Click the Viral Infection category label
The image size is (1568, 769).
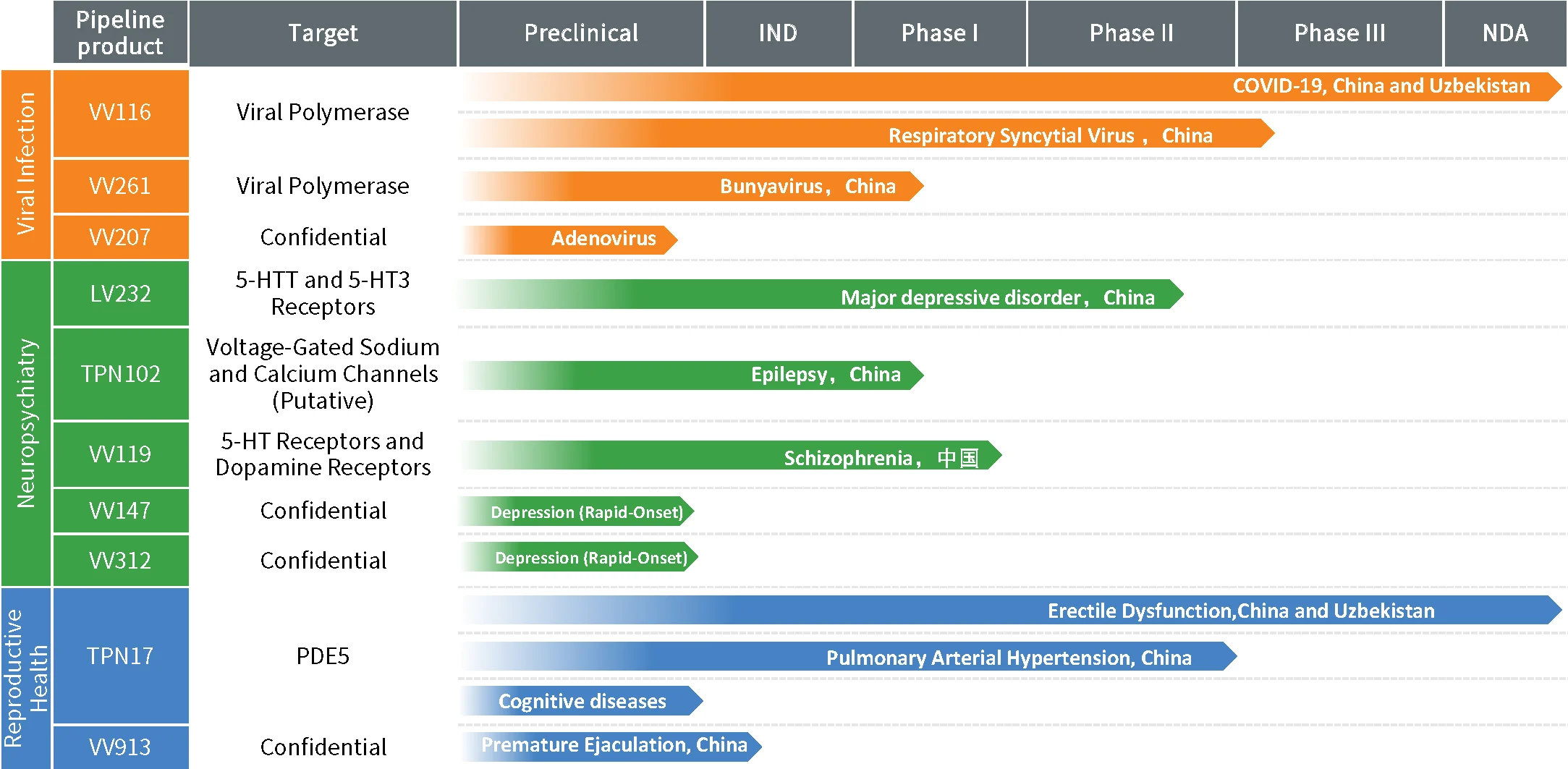(26, 164)
